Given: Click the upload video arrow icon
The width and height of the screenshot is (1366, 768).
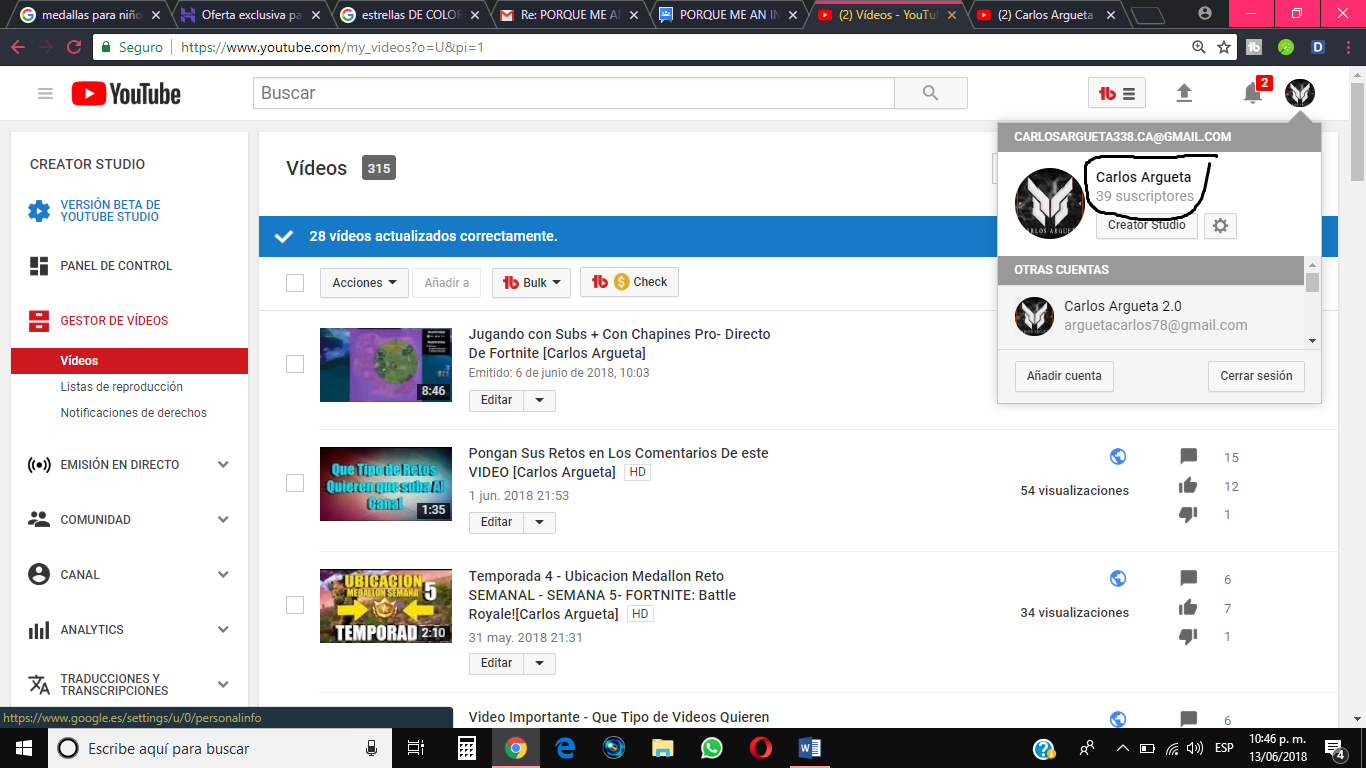Looking at the screenshot, I should (1184, 93).
